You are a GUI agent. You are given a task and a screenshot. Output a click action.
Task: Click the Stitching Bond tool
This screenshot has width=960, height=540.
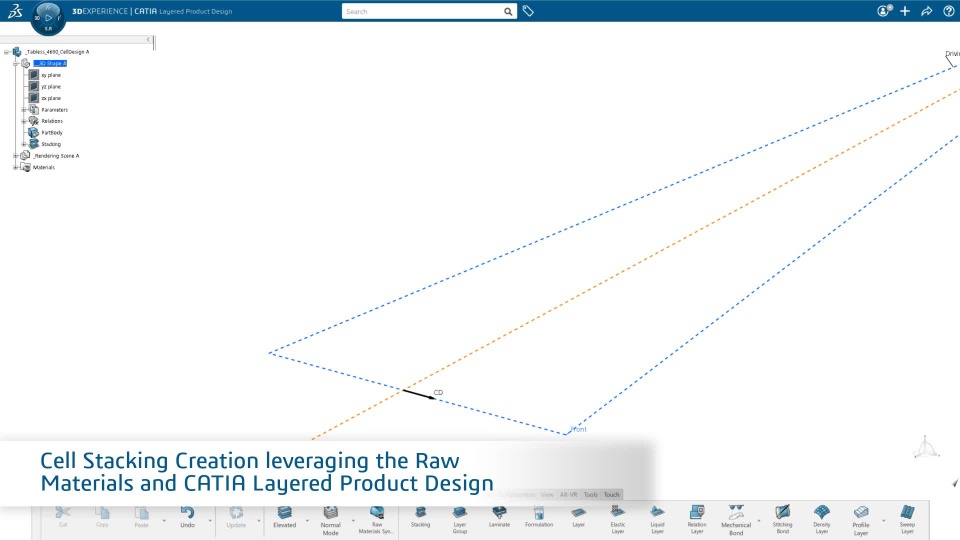[x=782, y=520]
